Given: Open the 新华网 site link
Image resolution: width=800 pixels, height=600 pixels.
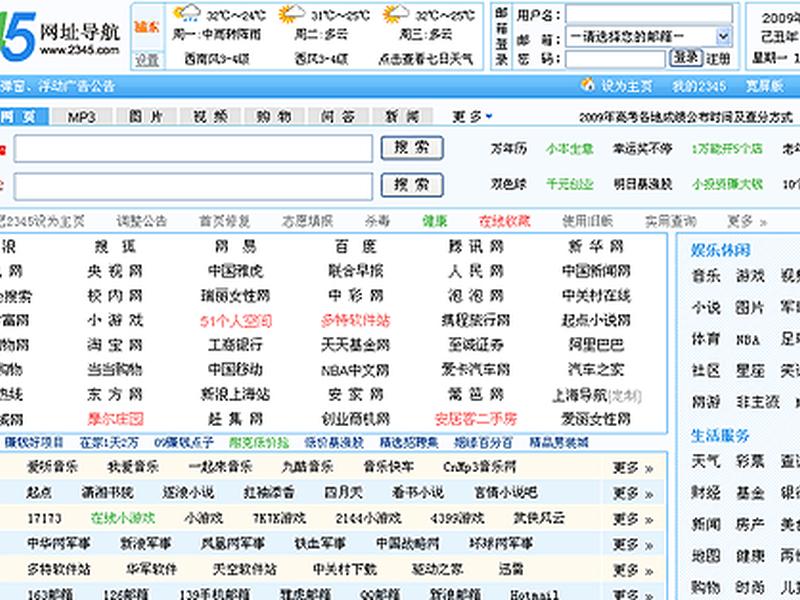Looking at the screenshot, I should click(596, 247).
